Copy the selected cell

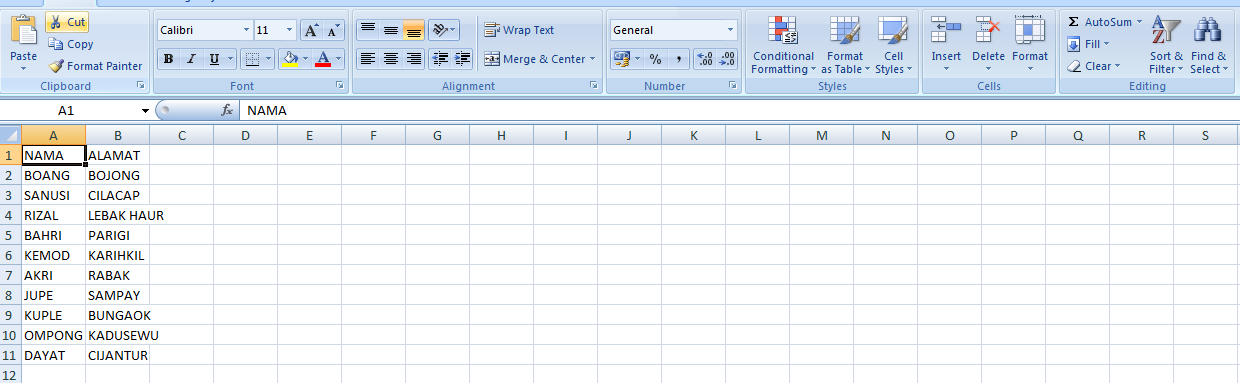(70, 44)
